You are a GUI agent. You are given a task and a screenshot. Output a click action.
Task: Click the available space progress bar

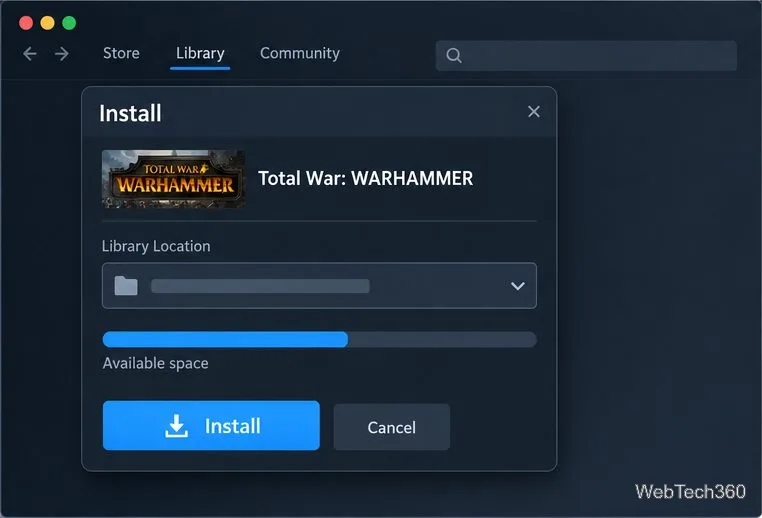click(320, 339)
